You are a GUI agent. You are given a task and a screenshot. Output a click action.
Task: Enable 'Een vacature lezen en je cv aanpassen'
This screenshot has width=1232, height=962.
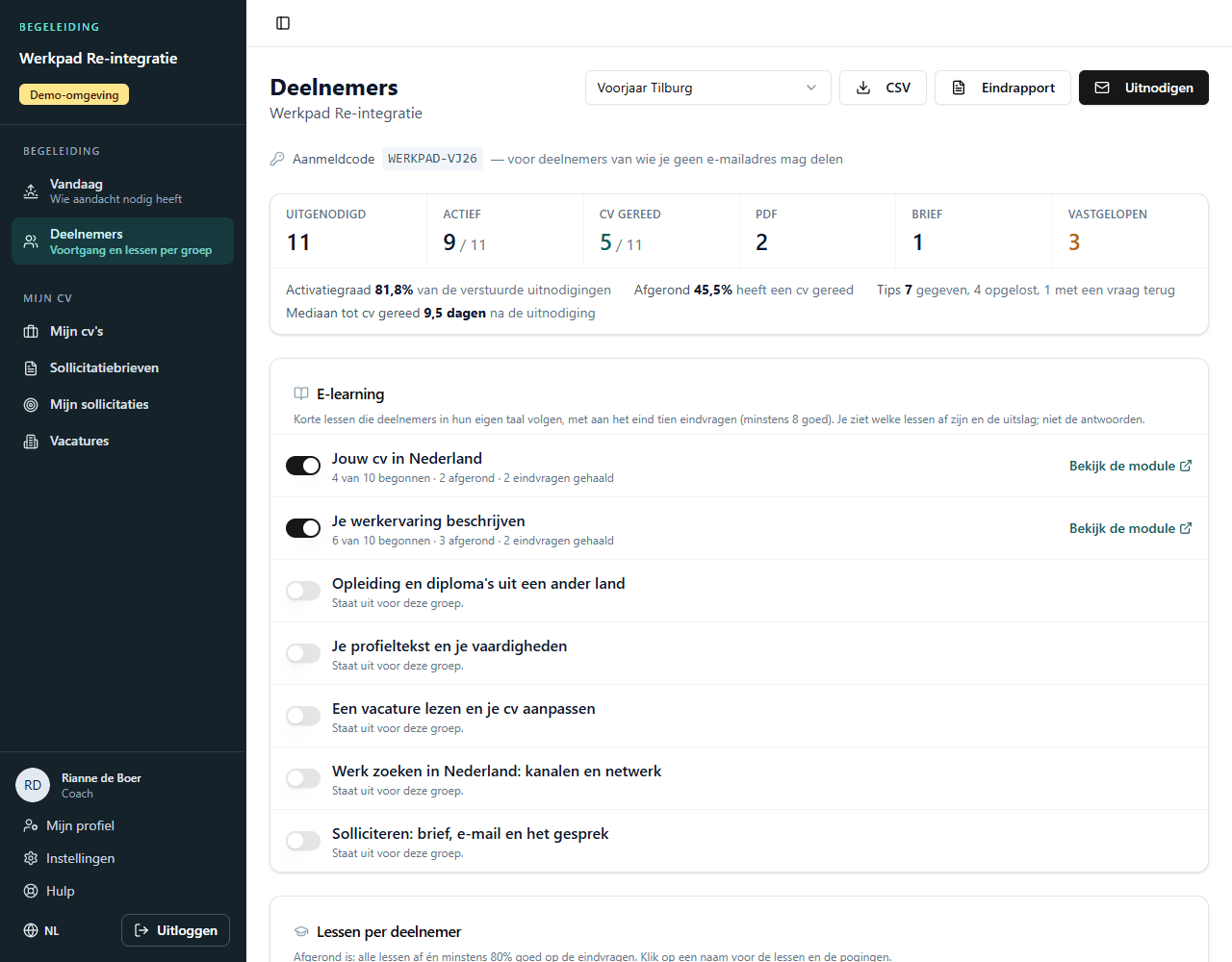[303, 716]
